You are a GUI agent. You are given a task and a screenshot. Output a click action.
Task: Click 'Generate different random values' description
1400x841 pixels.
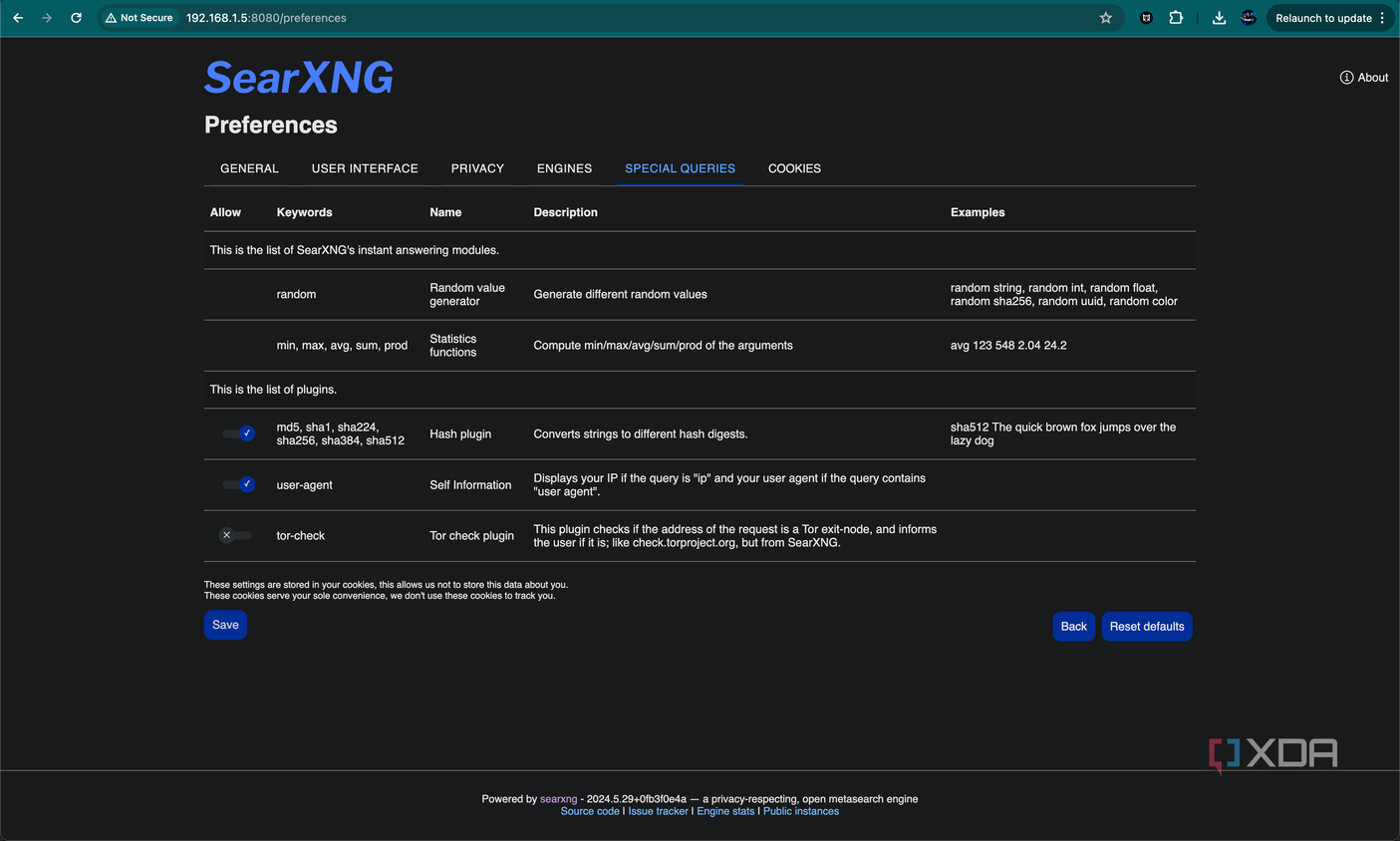pyautogui.click(x=620, y=294)
